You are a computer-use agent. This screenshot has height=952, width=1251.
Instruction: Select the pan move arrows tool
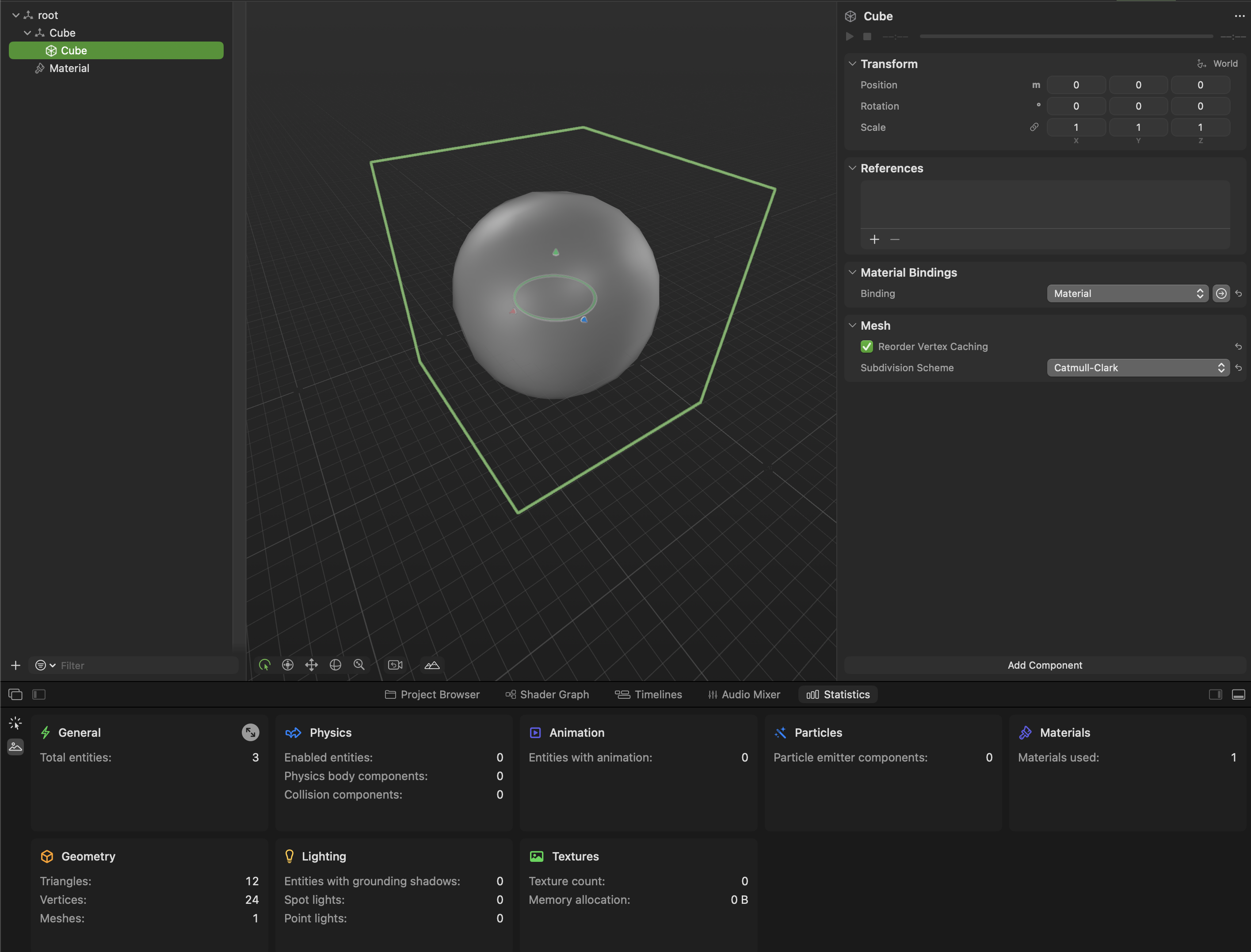311,665
